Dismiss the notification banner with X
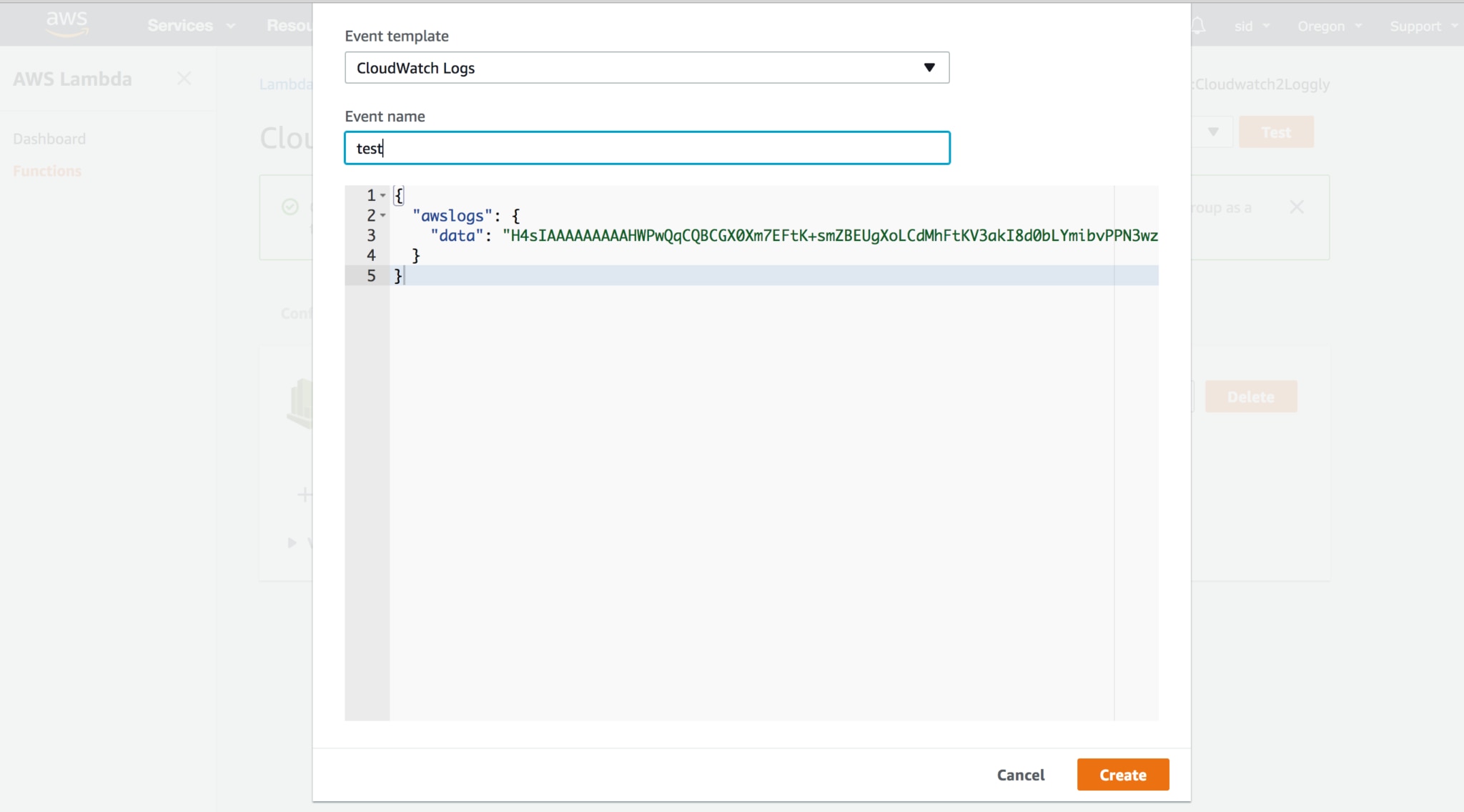The height and width of the screenshot is (812, 1464). pyautogui.click(x=1297, y=207)
